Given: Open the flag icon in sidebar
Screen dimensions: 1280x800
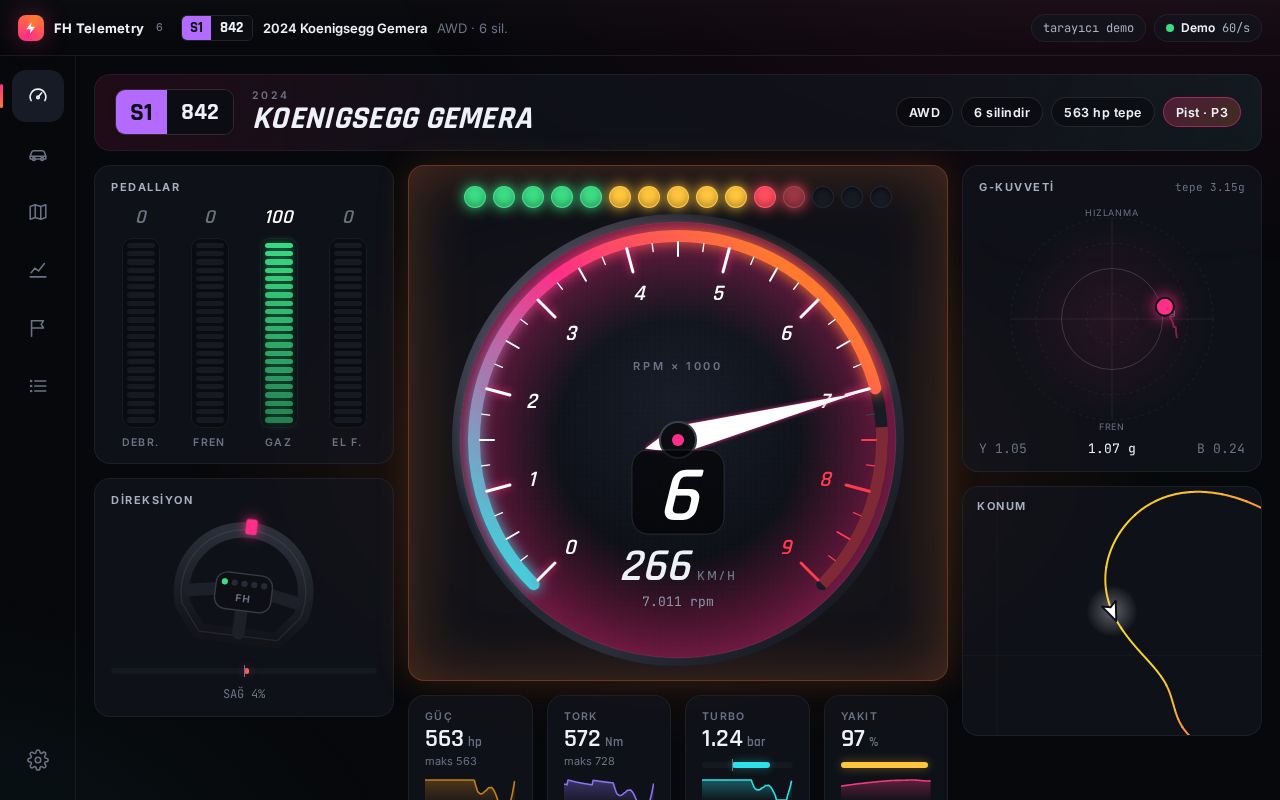Looking at the screenshot, I should tap(38, 328).
